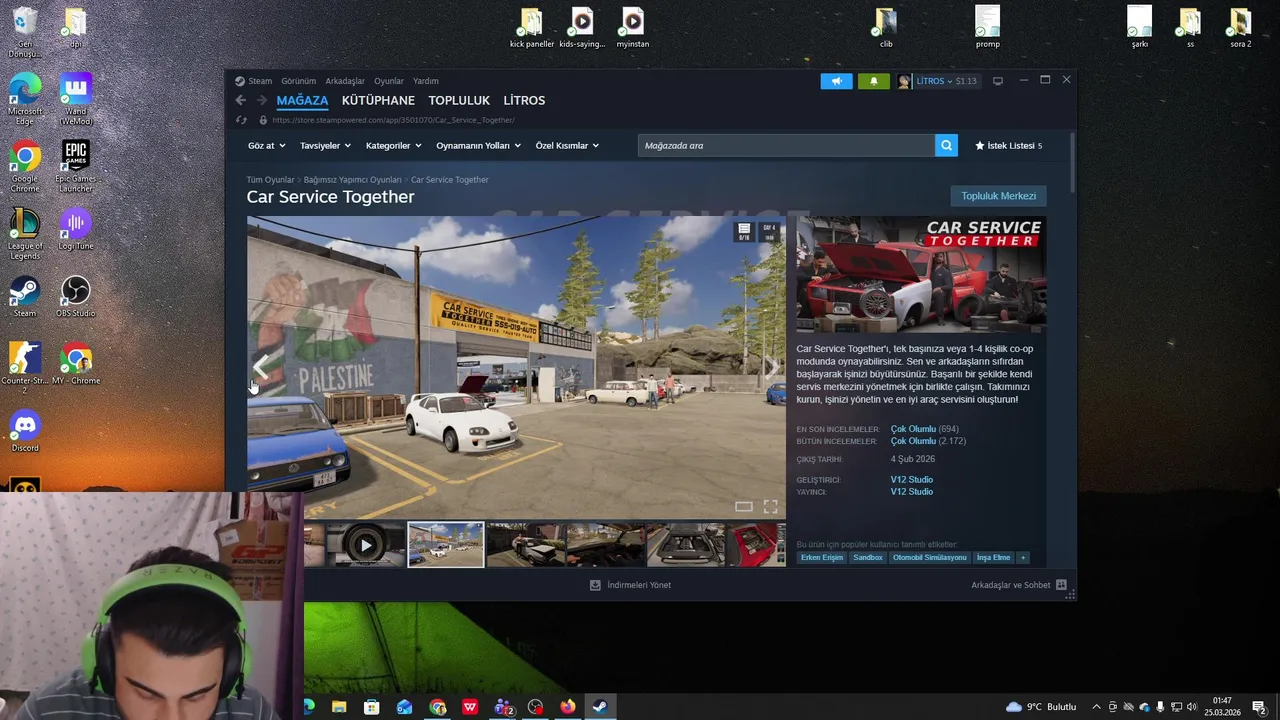The image size is (1280, 720).
Task: Switch to MAĞAZA tab
Action: pyautogui.click(x=302, y=100)
